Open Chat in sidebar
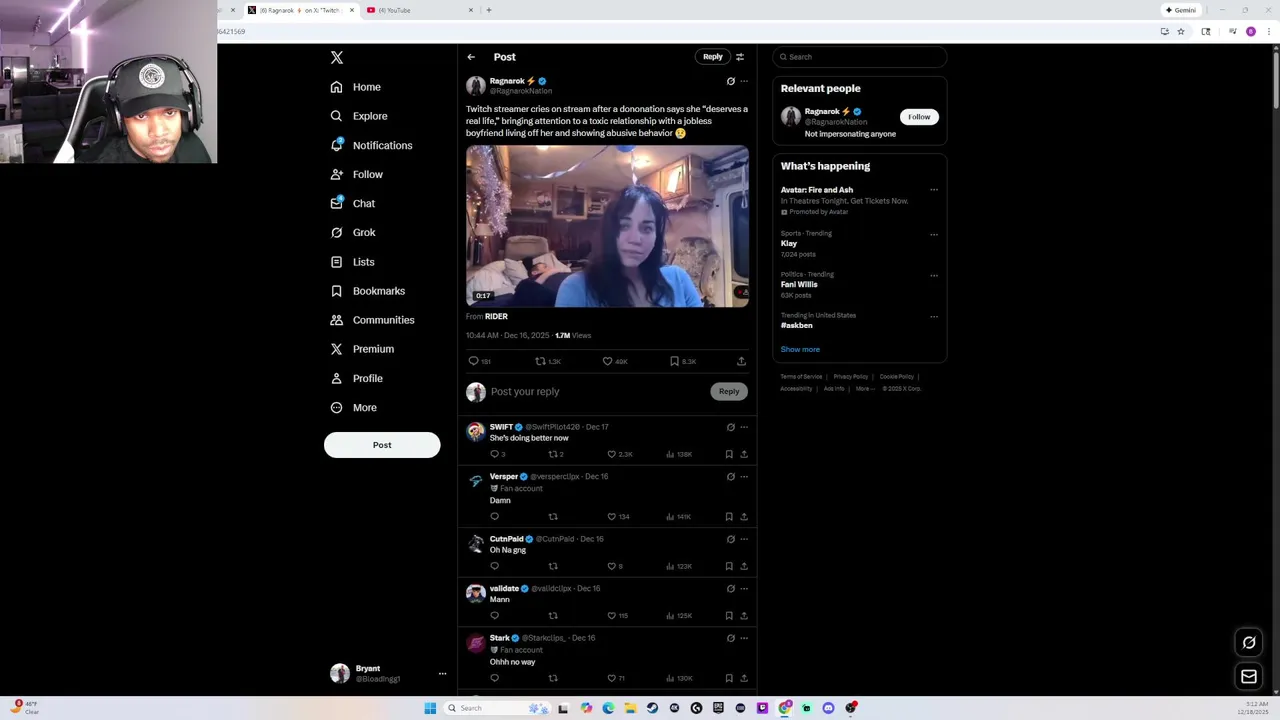 [x=353, y=203]
